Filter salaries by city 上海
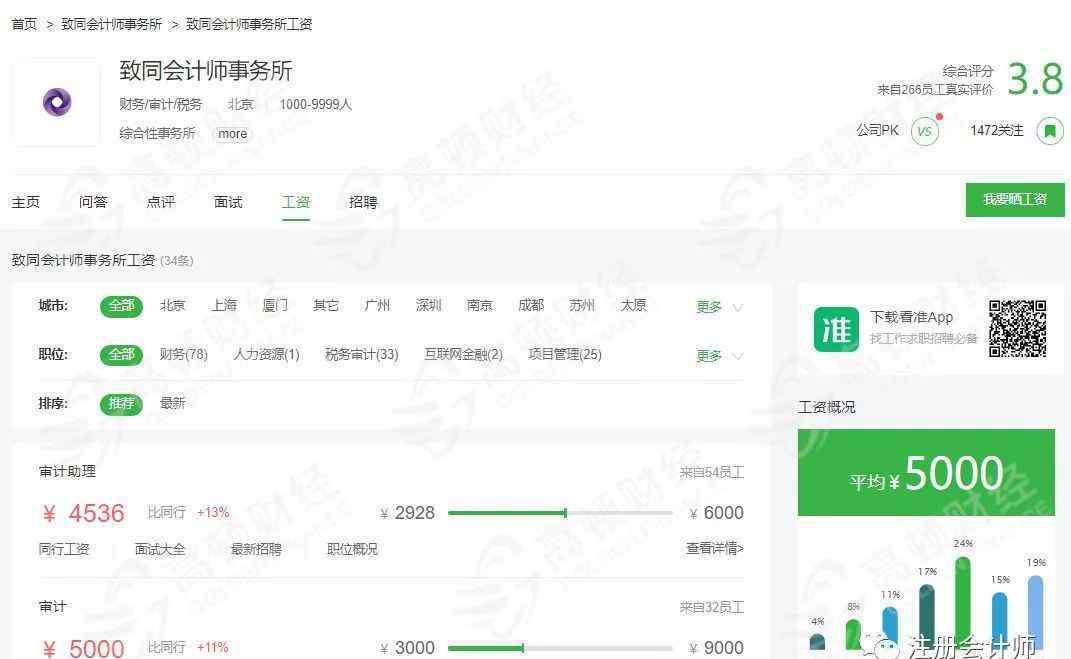Viewport: 1071px width, 659px height. tap(224, 305)
